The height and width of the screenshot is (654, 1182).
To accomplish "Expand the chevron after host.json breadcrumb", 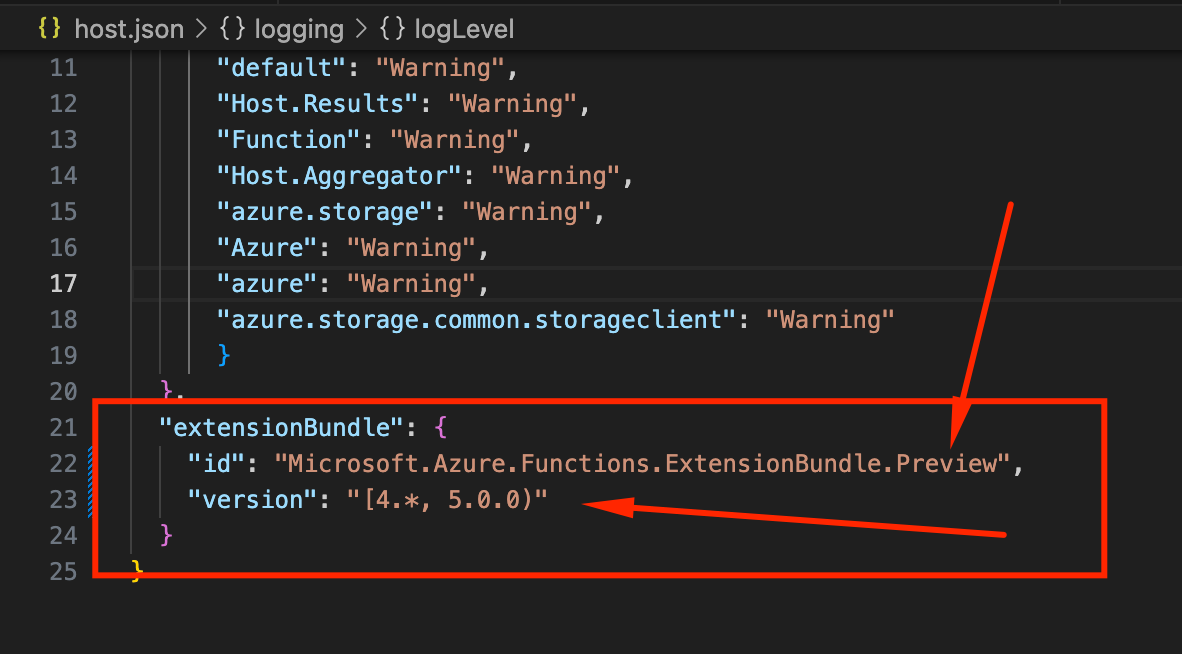I will click(x=201, y=29).
